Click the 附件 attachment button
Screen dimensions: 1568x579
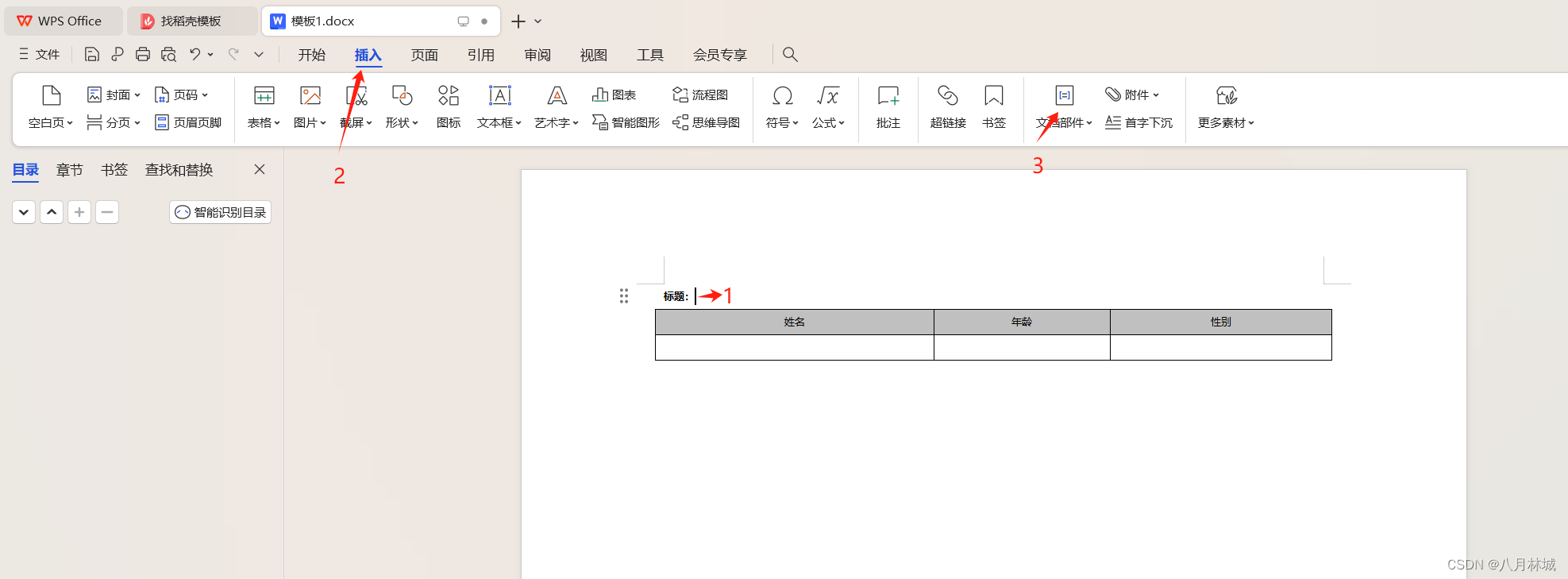click(1131, 95)
